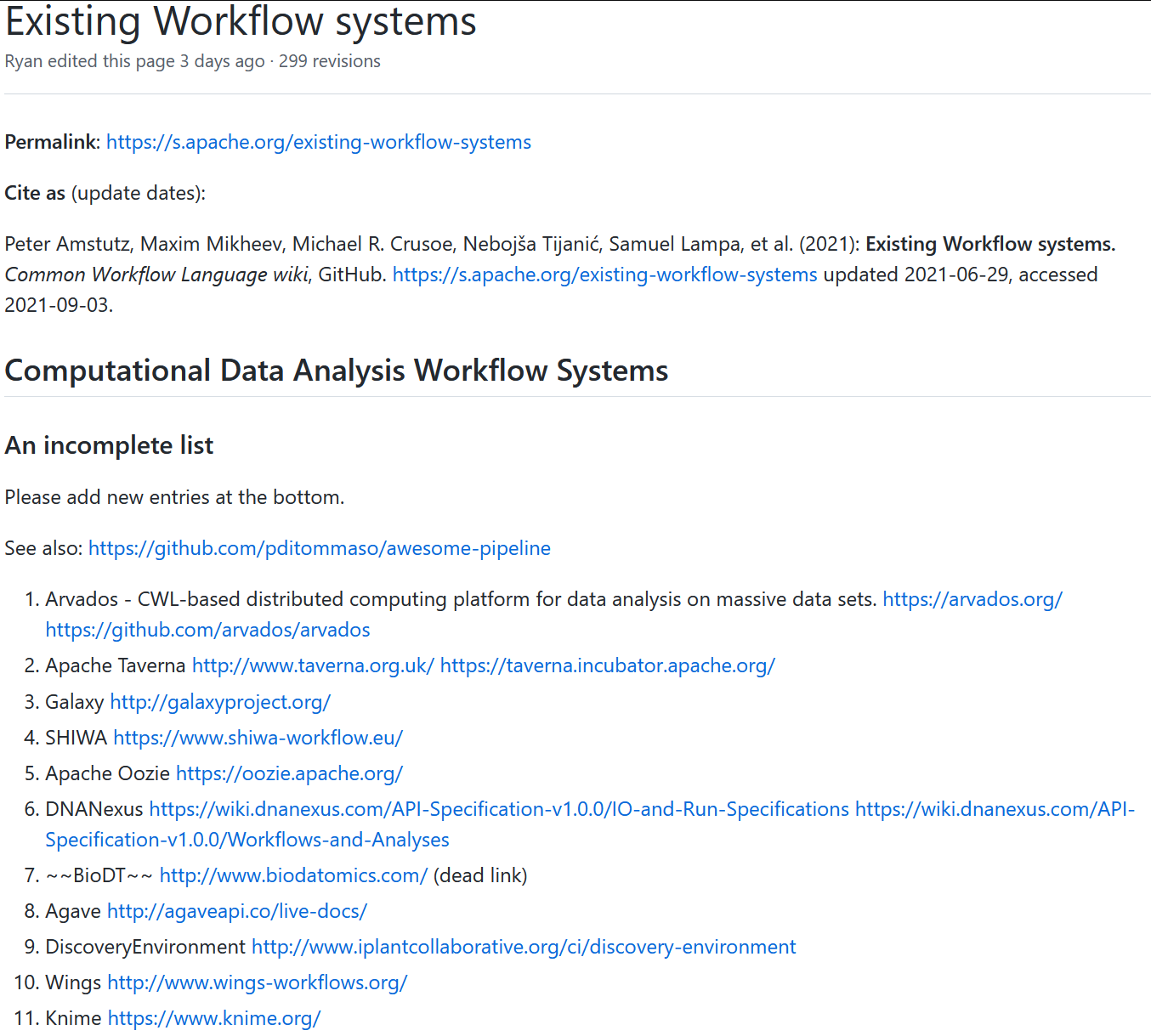This screenshot has height=1036, width=1151.
Task: Click the 'DiscoveryEnvironment' list entry name
Action: (x=145, y=947)
